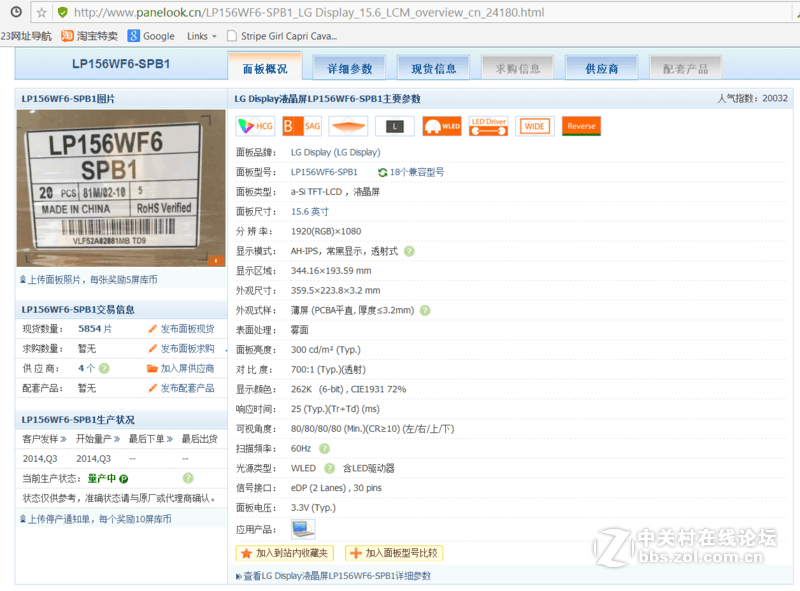Open the Stripe Girl Capri bookmark
The image size is (800, 591).
click(x=282, y=36)
